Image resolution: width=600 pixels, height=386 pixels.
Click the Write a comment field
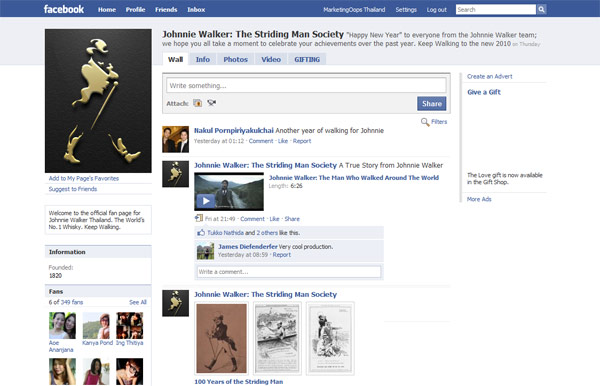pos(289,272)
